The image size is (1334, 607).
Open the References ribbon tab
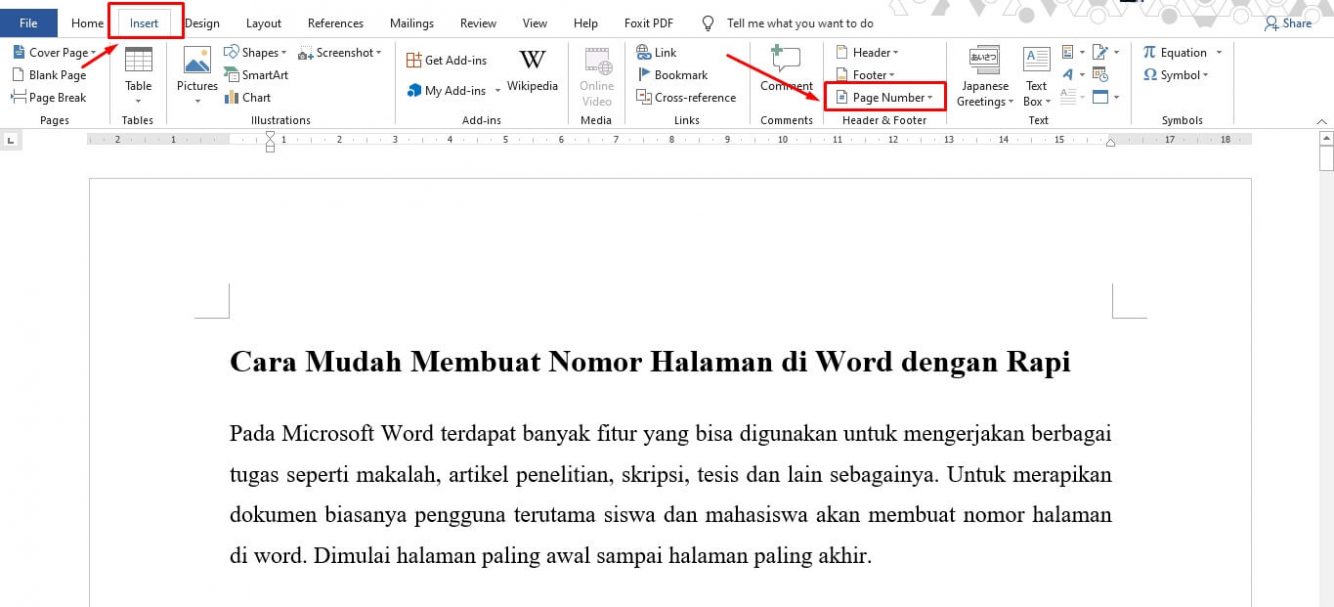(x=335, y=23)
